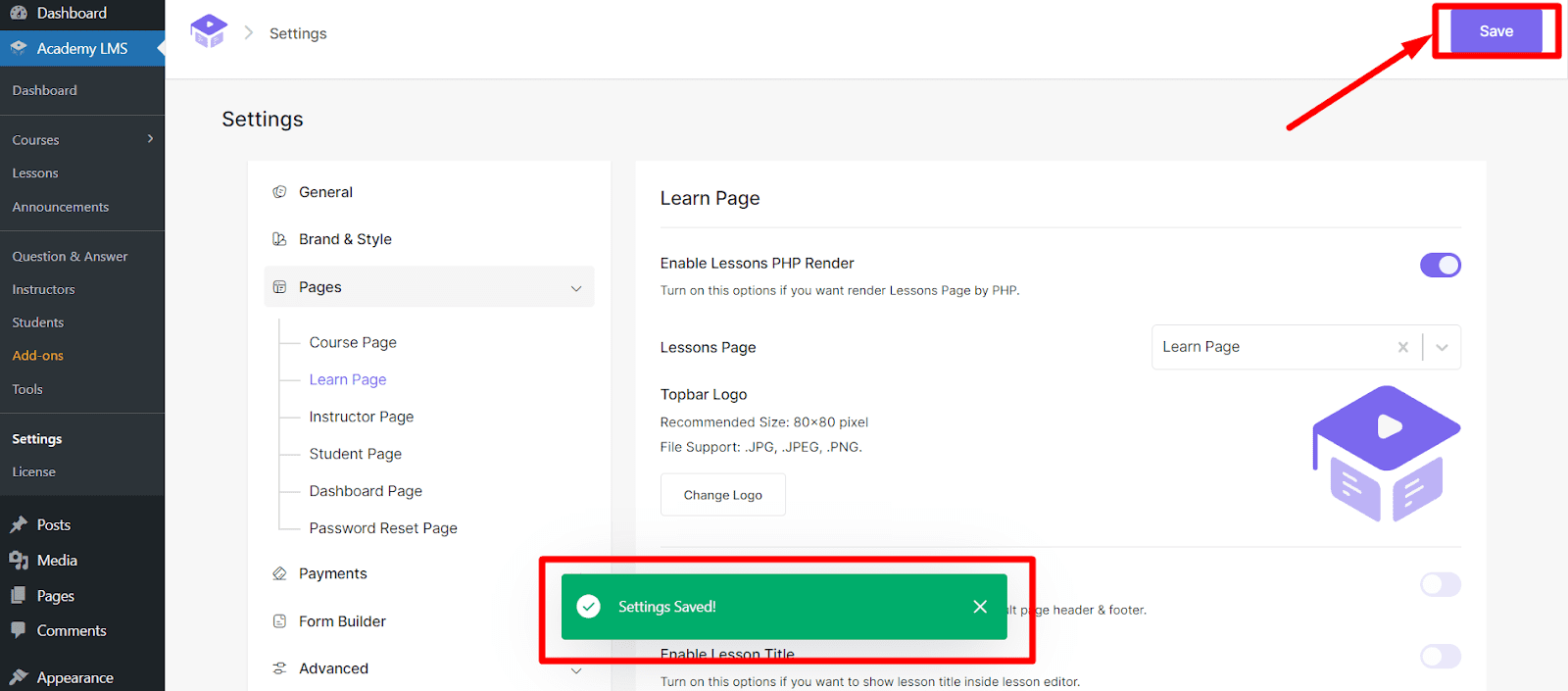The height and width of the screenshot is (691, 1568).
Task: Click the Change Logo button
Action: tap(722, 495)
